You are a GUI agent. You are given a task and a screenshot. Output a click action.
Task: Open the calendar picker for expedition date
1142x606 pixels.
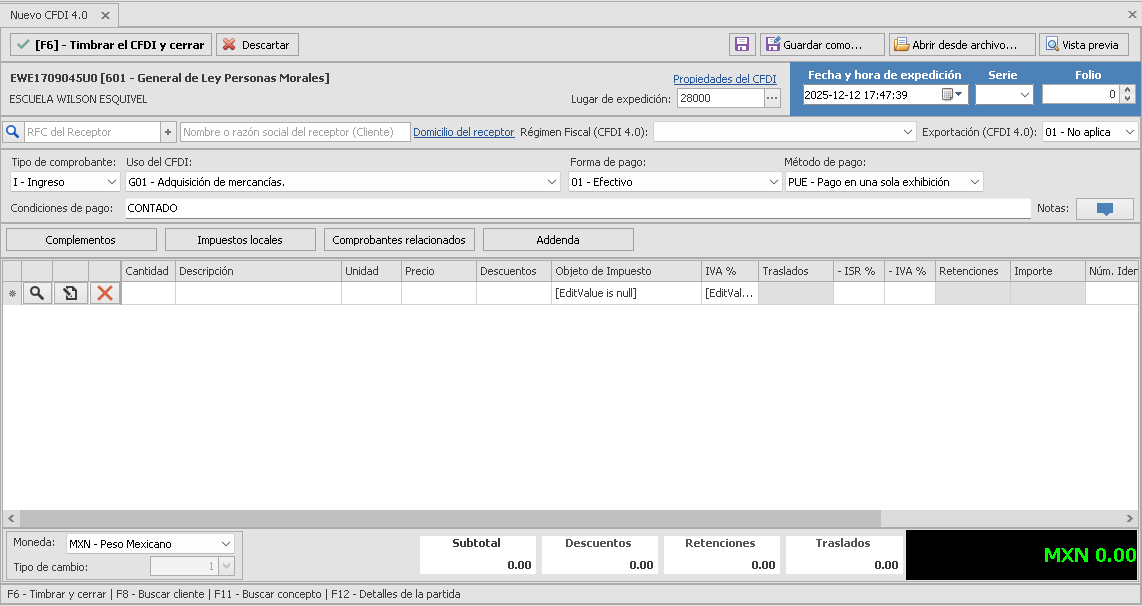[952, 95]
